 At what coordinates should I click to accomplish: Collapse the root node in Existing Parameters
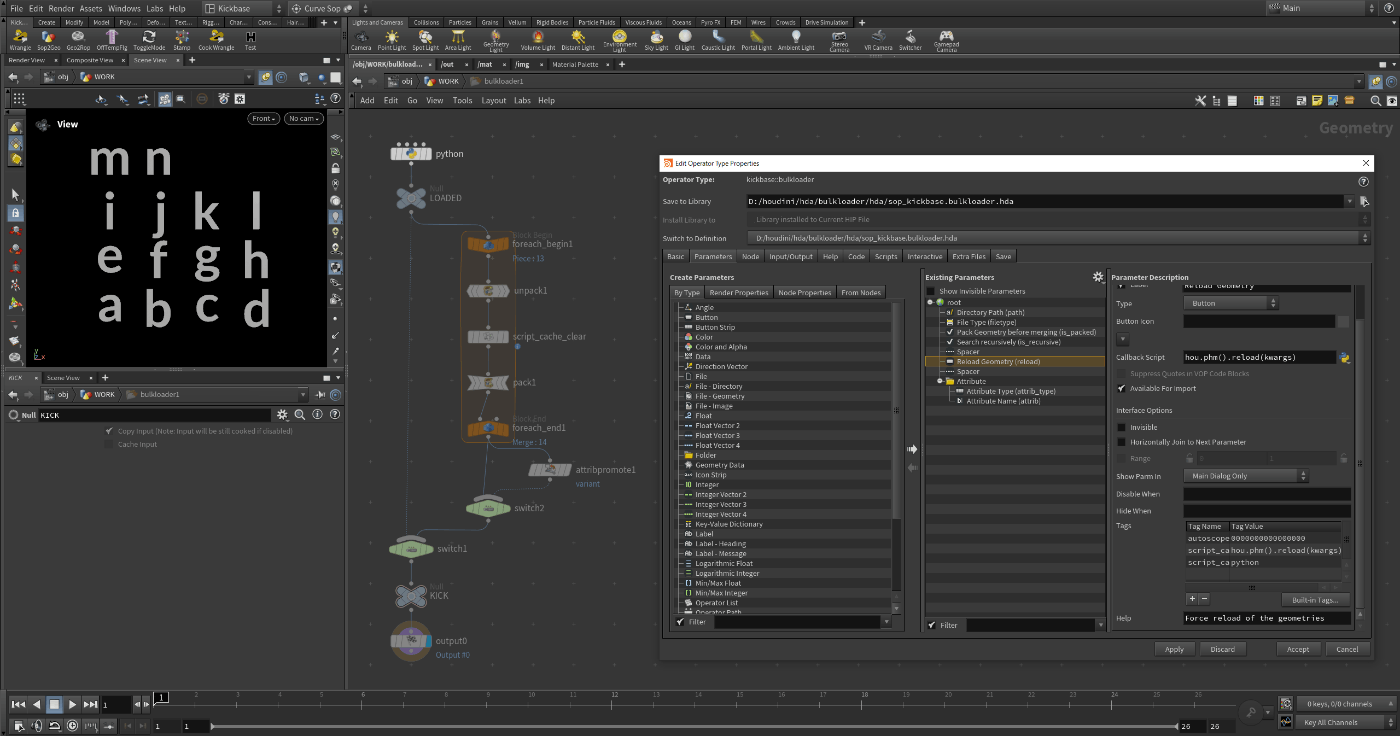pyautogui.click(x=930, y=302)
